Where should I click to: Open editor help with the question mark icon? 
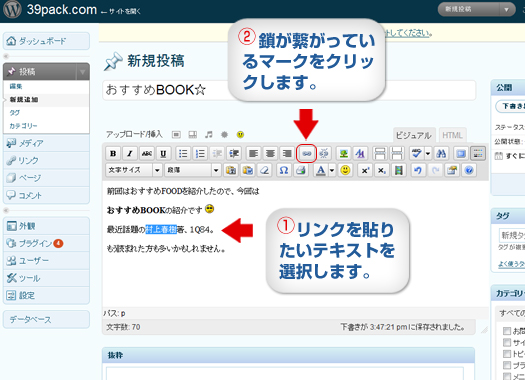coord(469,170)
